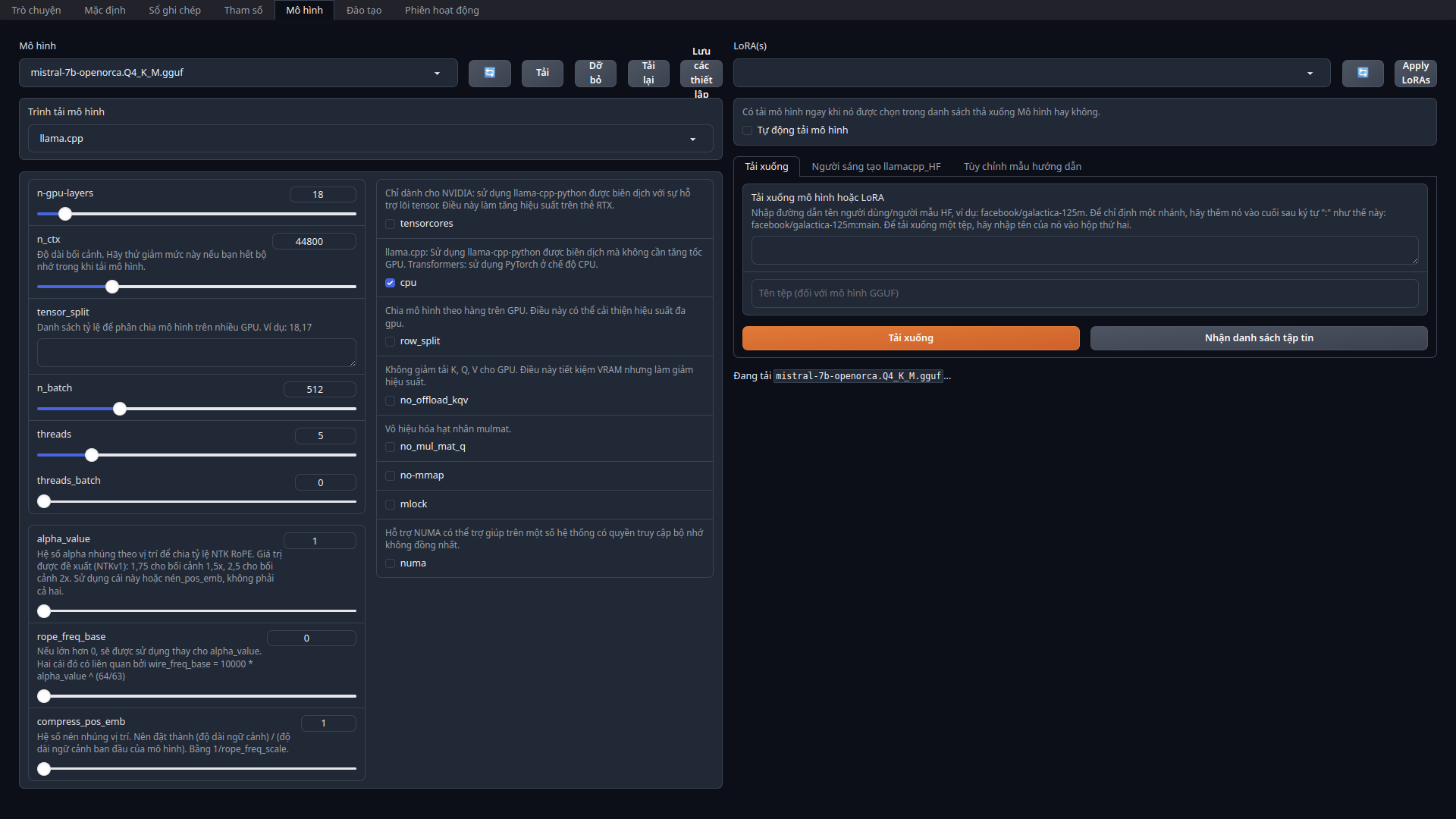Refresh the model list icon

click(489, 73)
